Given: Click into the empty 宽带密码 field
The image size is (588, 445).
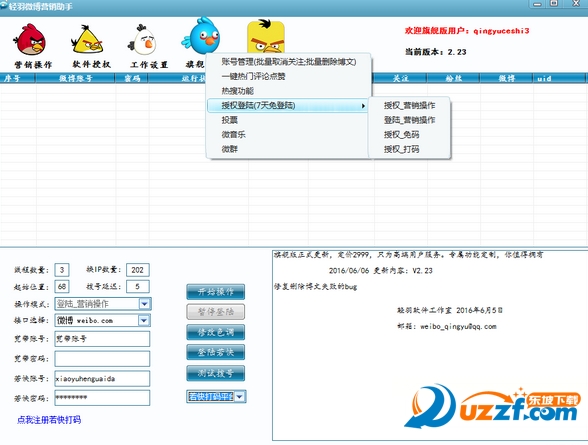Looking at the screenshot, I should (x=102, y=359).
